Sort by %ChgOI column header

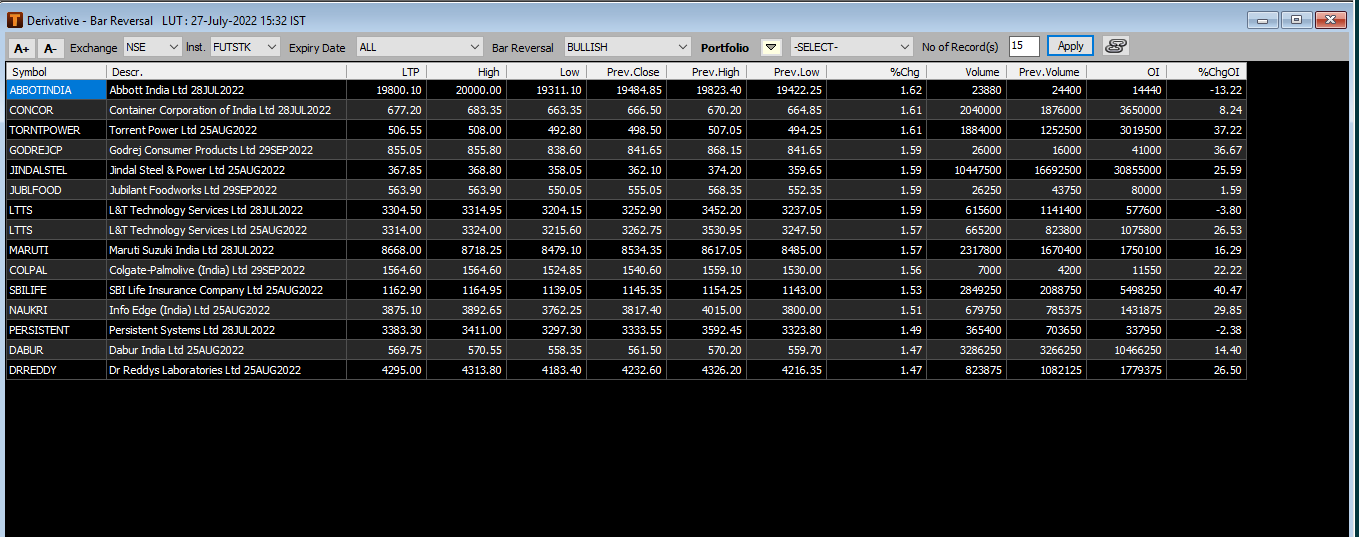1206,72
